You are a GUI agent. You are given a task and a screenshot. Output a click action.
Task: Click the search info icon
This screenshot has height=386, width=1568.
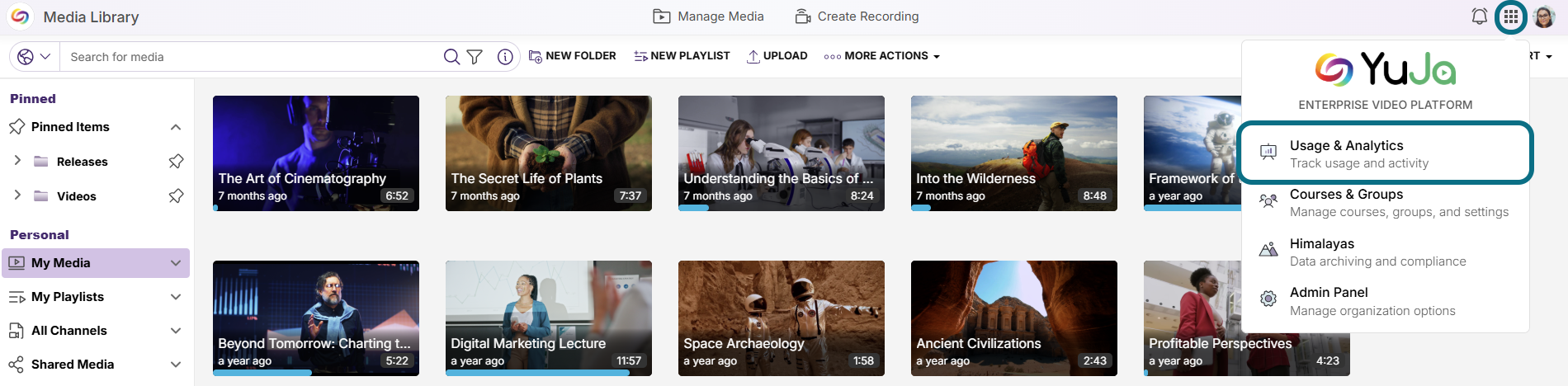pos(505,57)
